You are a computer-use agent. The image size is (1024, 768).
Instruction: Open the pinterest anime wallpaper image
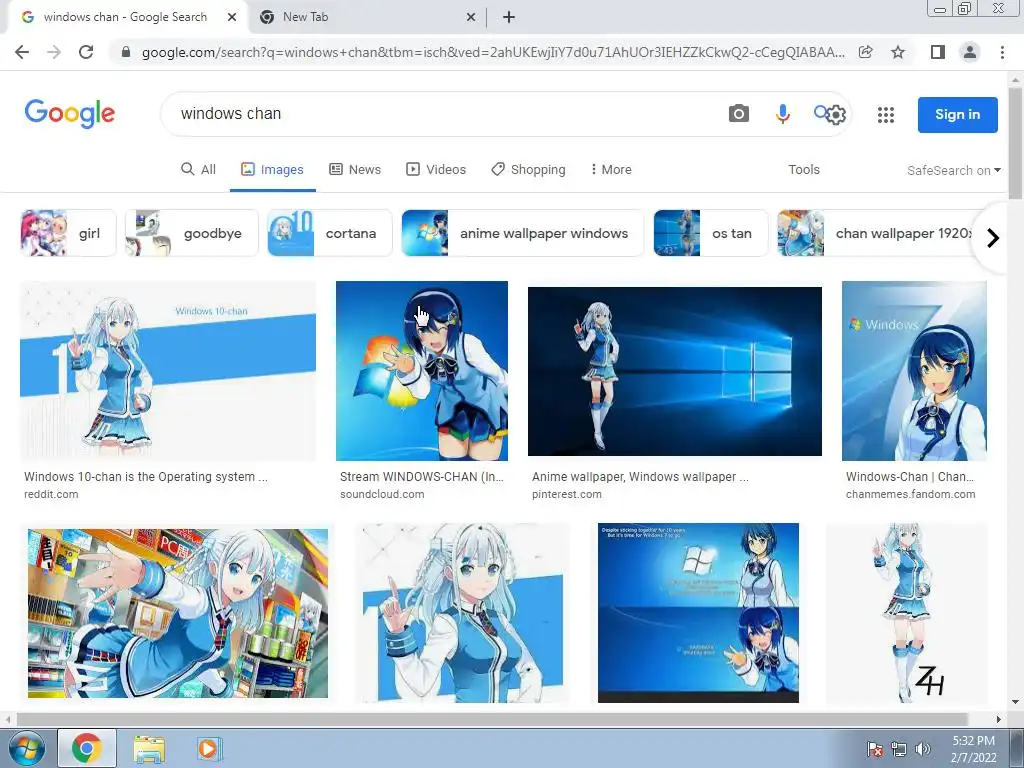675,371
